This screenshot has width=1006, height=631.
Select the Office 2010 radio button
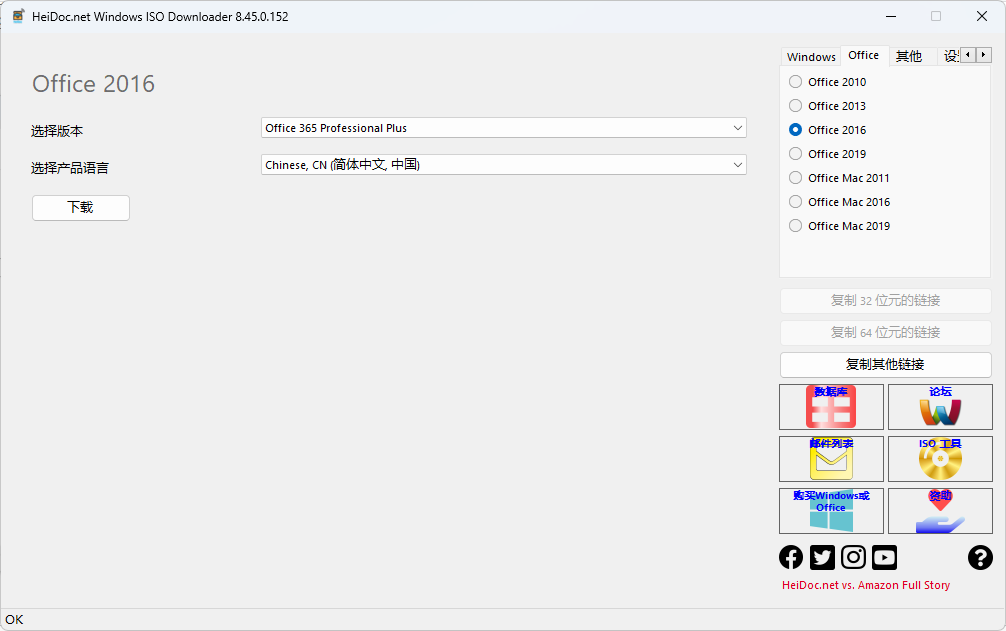[796, 82]
